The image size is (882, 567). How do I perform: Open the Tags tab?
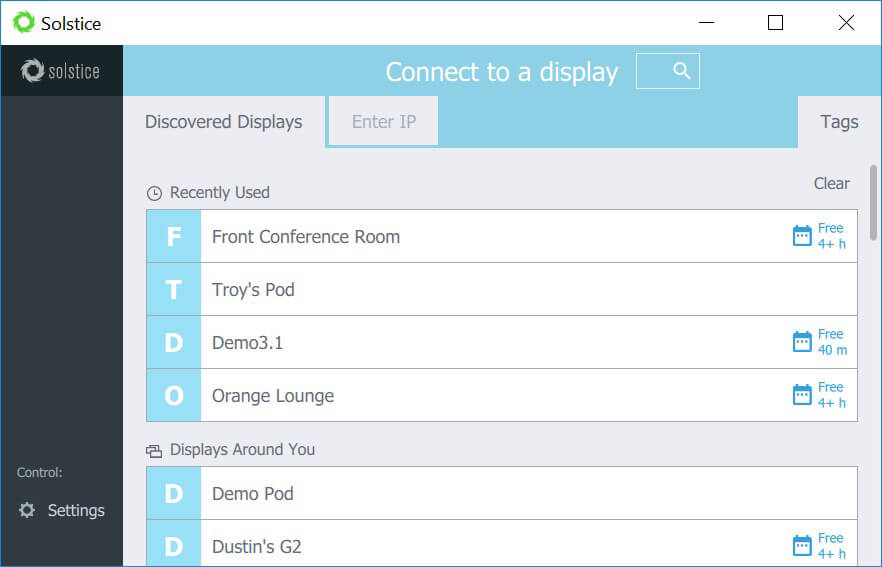tap(839, 122)
